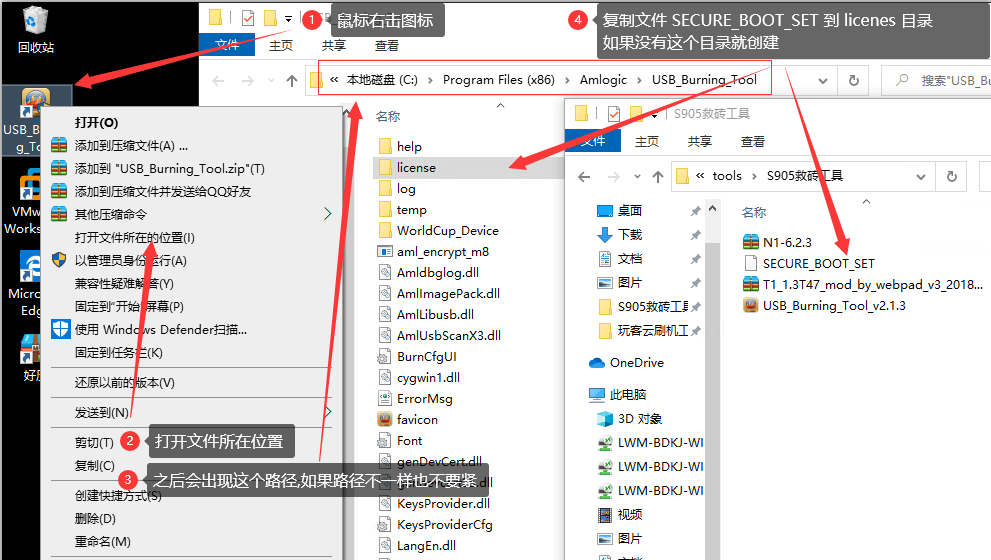Open the 主页 tab in the S905救砖工具 window

tap(647, 142)
